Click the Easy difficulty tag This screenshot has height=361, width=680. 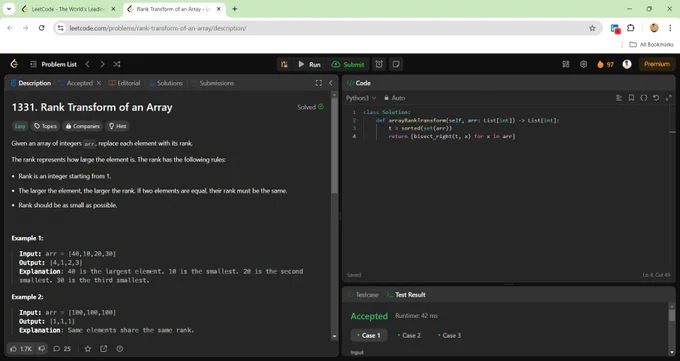[20, 126]
